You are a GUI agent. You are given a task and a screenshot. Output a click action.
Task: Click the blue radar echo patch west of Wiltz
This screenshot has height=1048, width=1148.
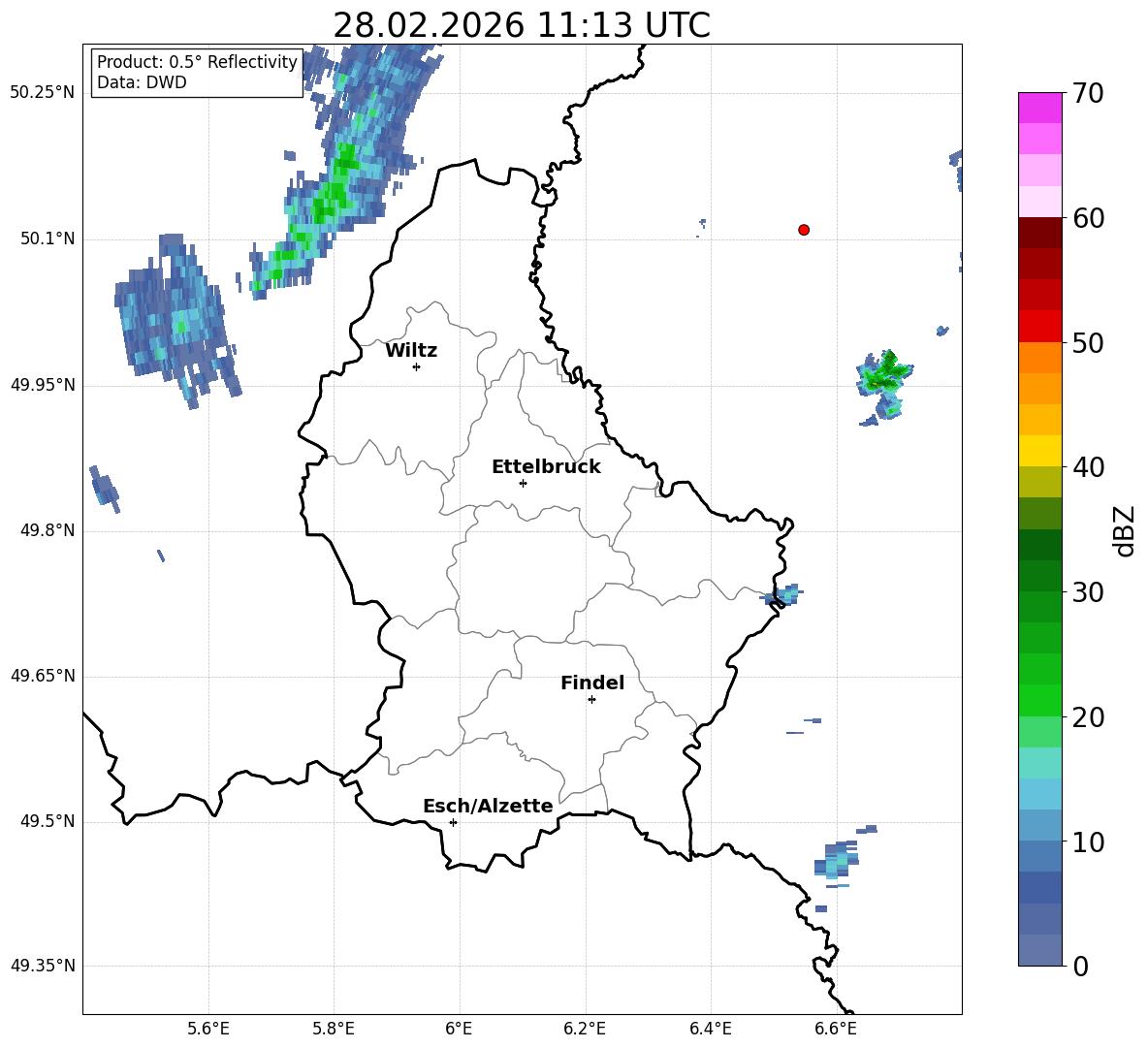click(175, 321)
